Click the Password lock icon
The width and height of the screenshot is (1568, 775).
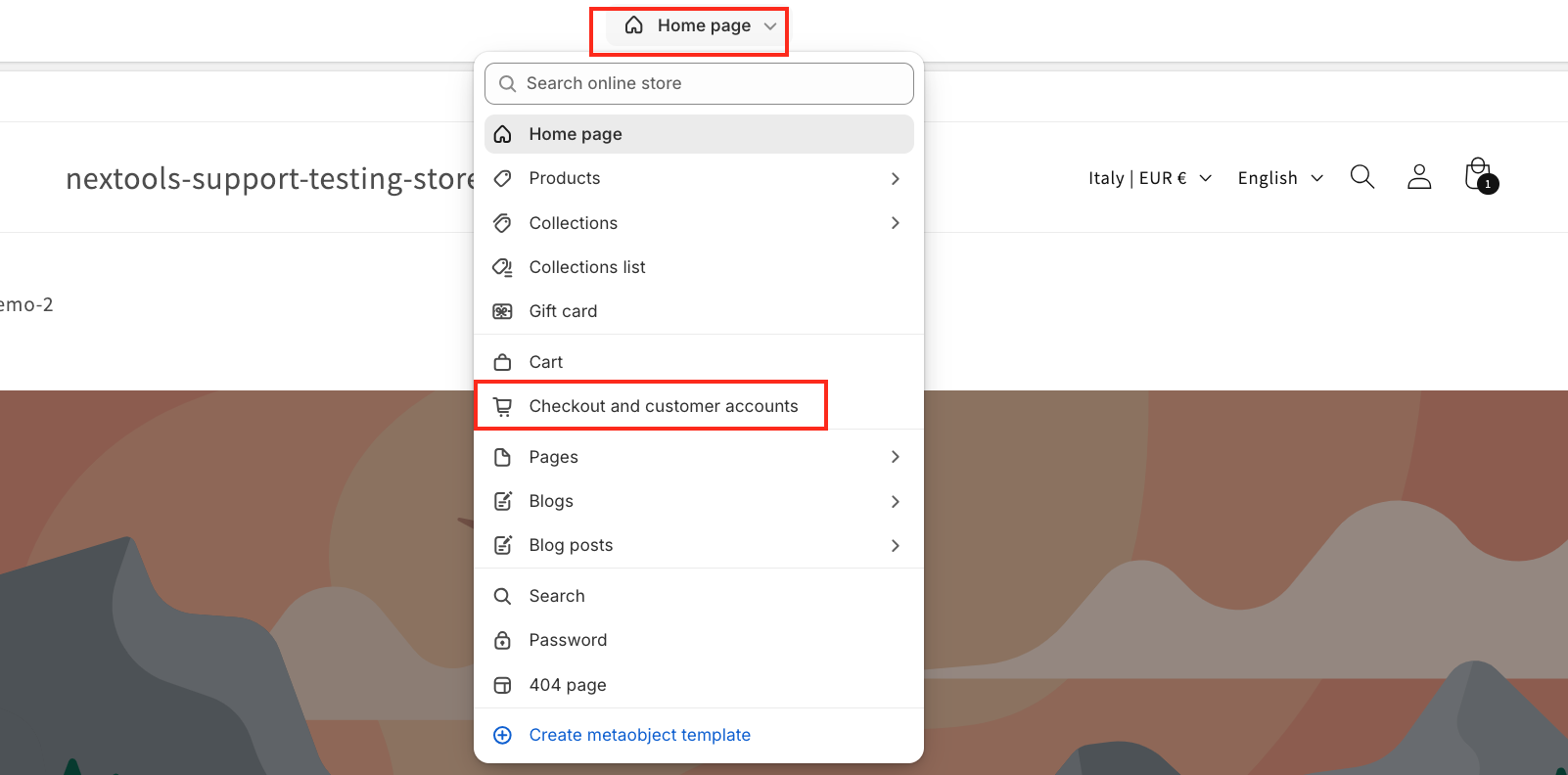click(x=502, y=640)
